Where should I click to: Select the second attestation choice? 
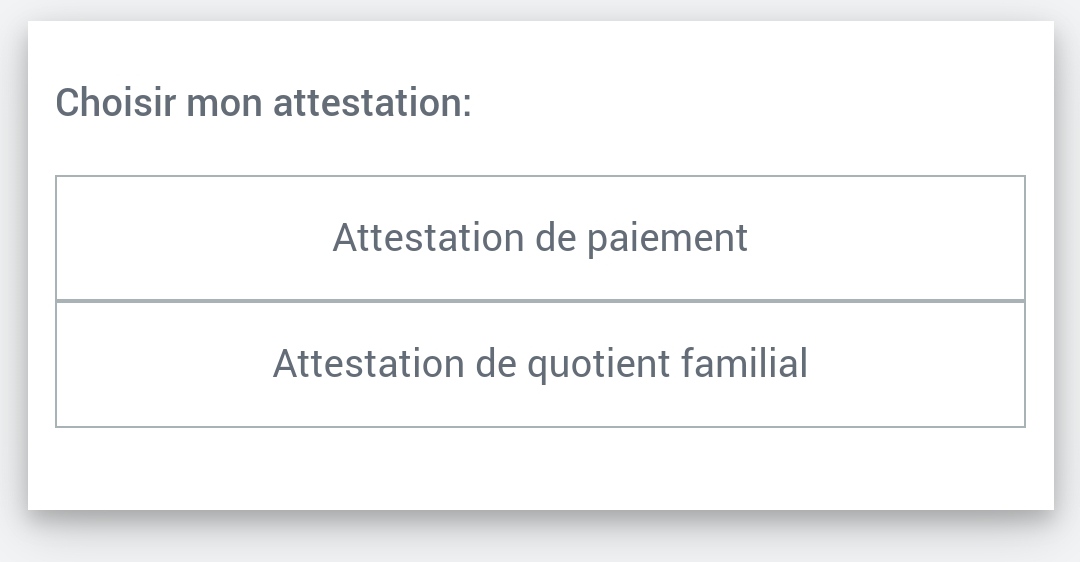(540, 364)
